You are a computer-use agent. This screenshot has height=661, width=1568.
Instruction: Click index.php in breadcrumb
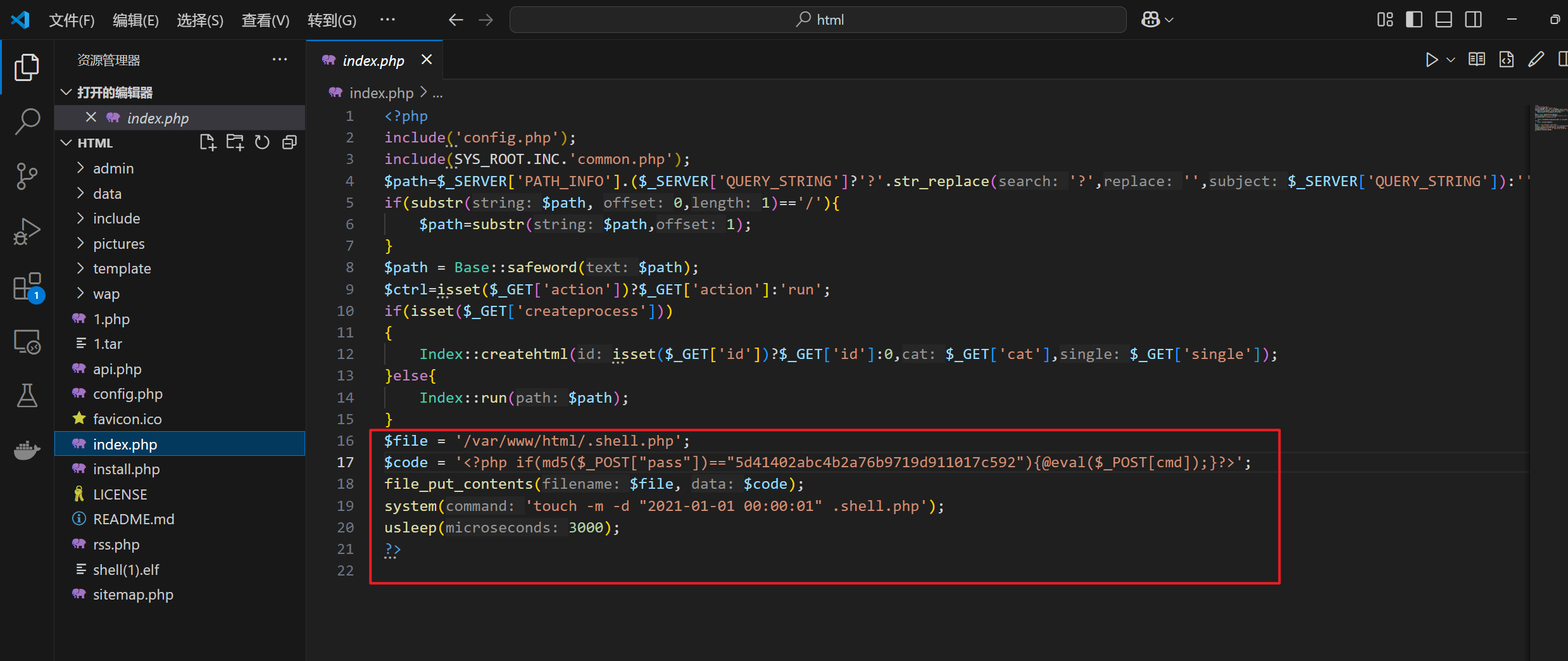point(381,93)
